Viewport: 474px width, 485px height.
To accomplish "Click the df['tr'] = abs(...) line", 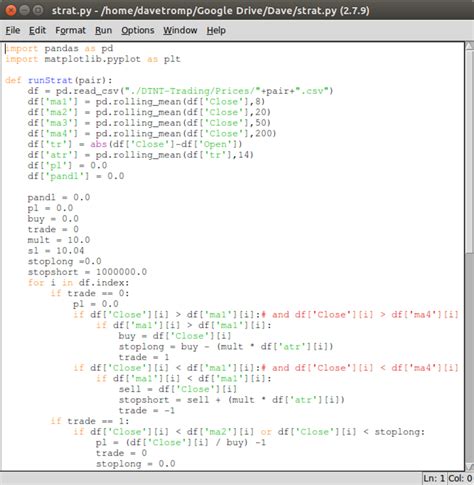I will [135, 144].
